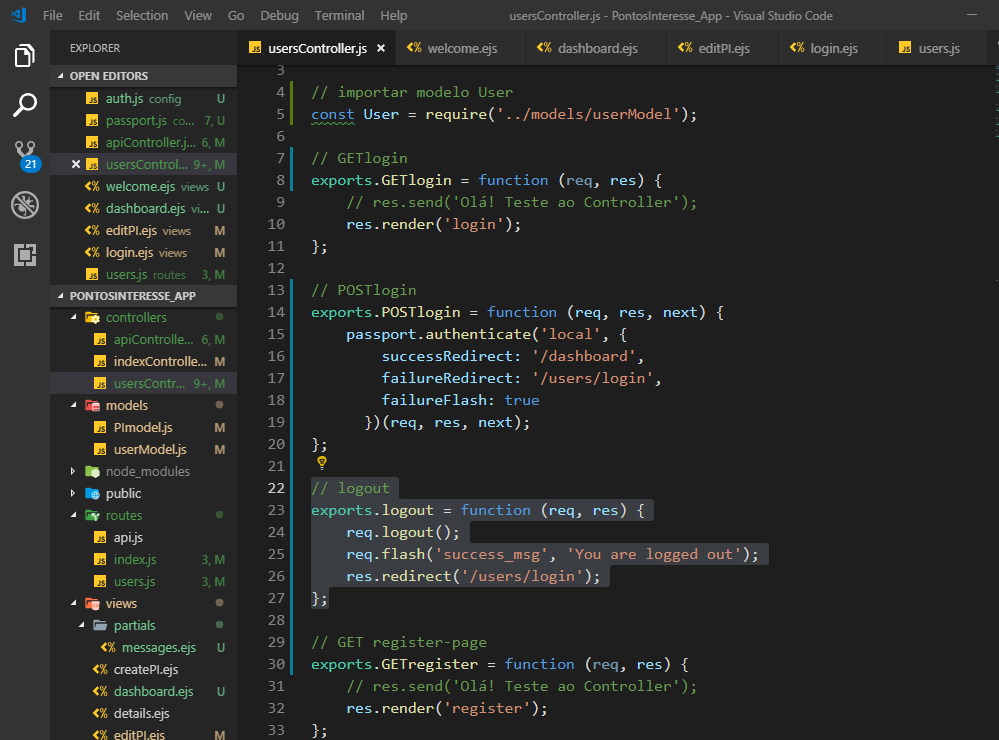Collapse the OPEN EDITORS section
The width and height of the screenshot is (999, 740).
tap(108, 76)
